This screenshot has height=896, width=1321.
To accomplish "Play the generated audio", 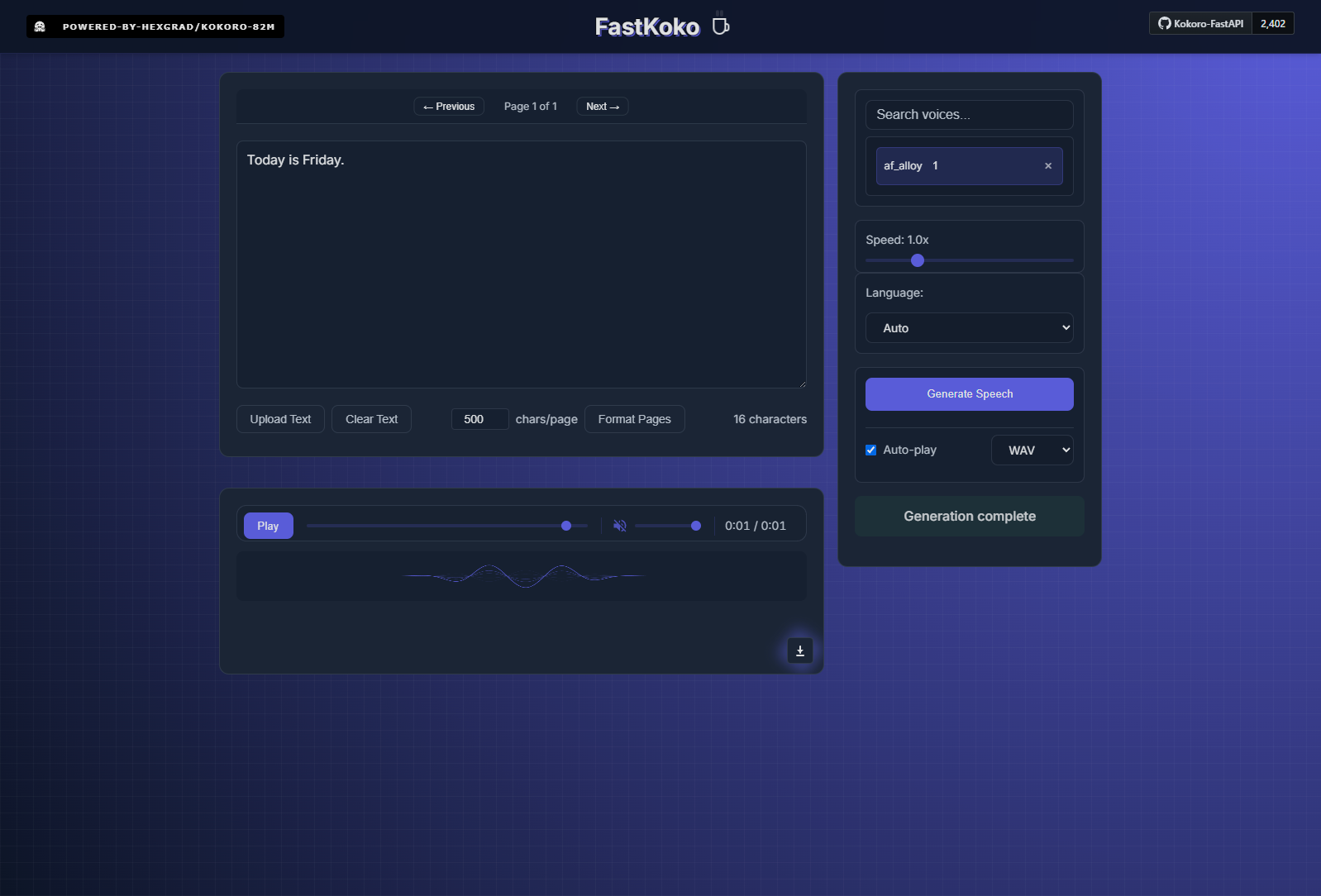I will coord(268,526).
